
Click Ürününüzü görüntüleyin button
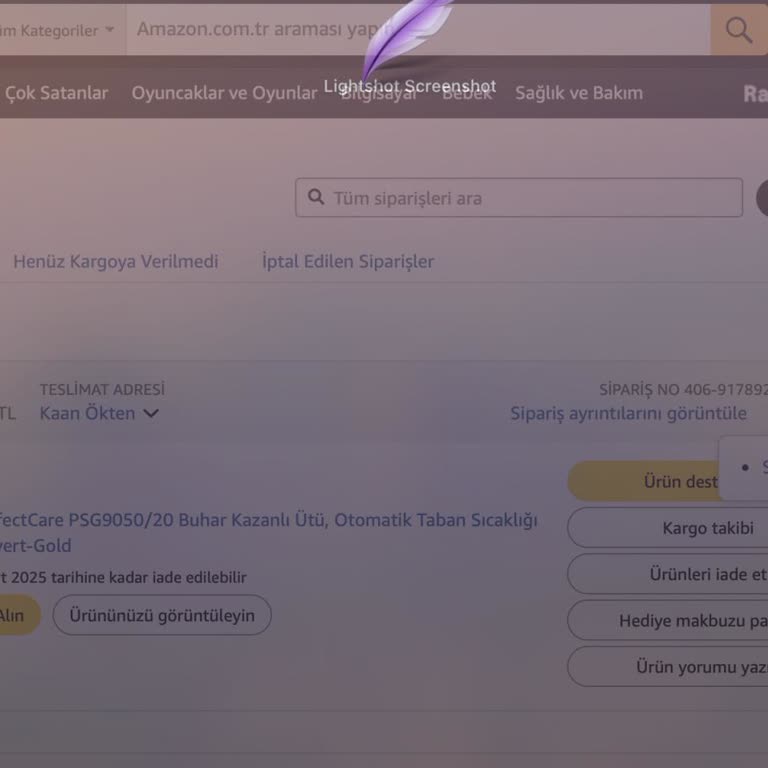pyautogui.click(x=162, y=615)
